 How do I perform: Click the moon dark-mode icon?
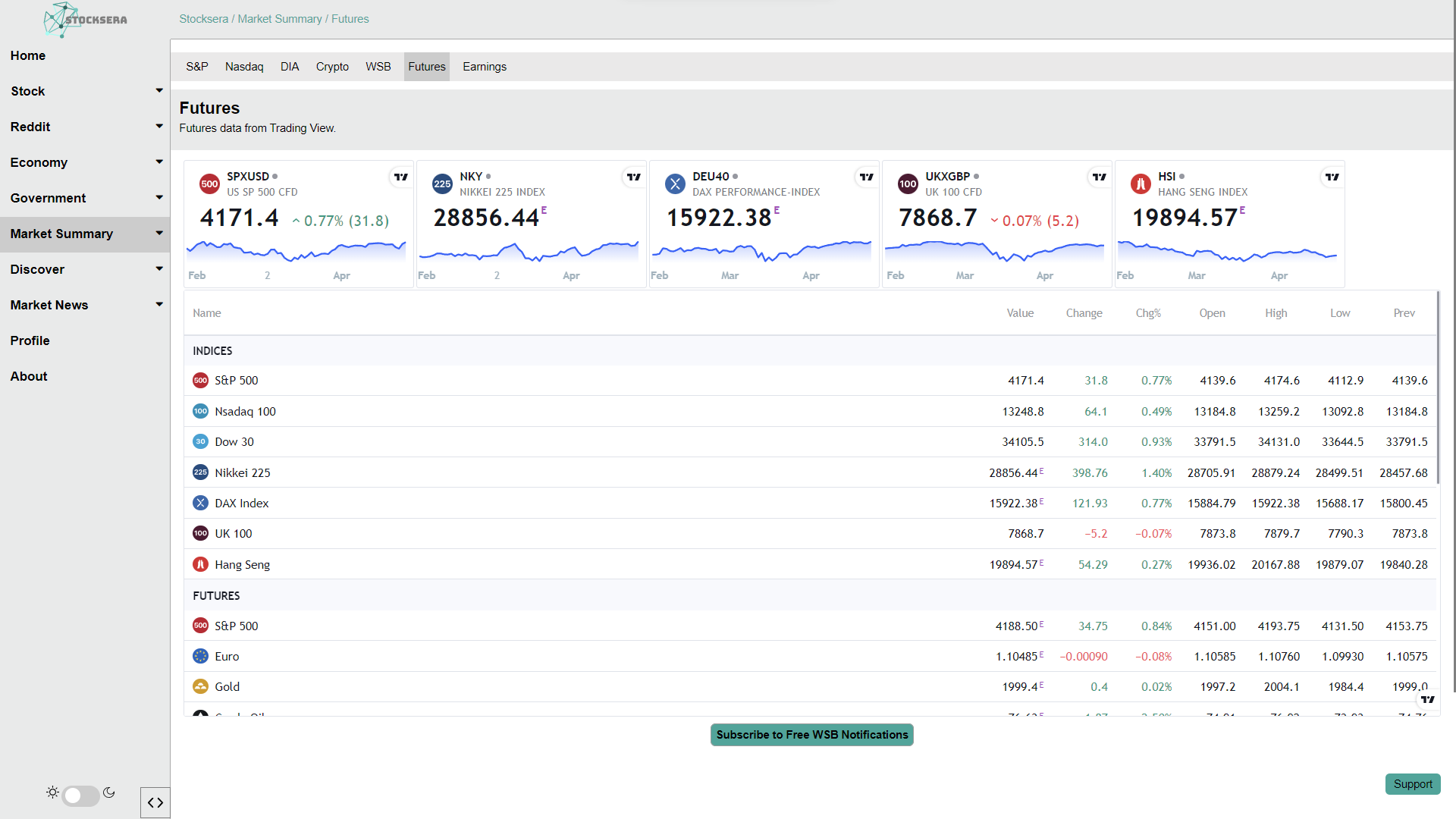[x=109, y=792]
